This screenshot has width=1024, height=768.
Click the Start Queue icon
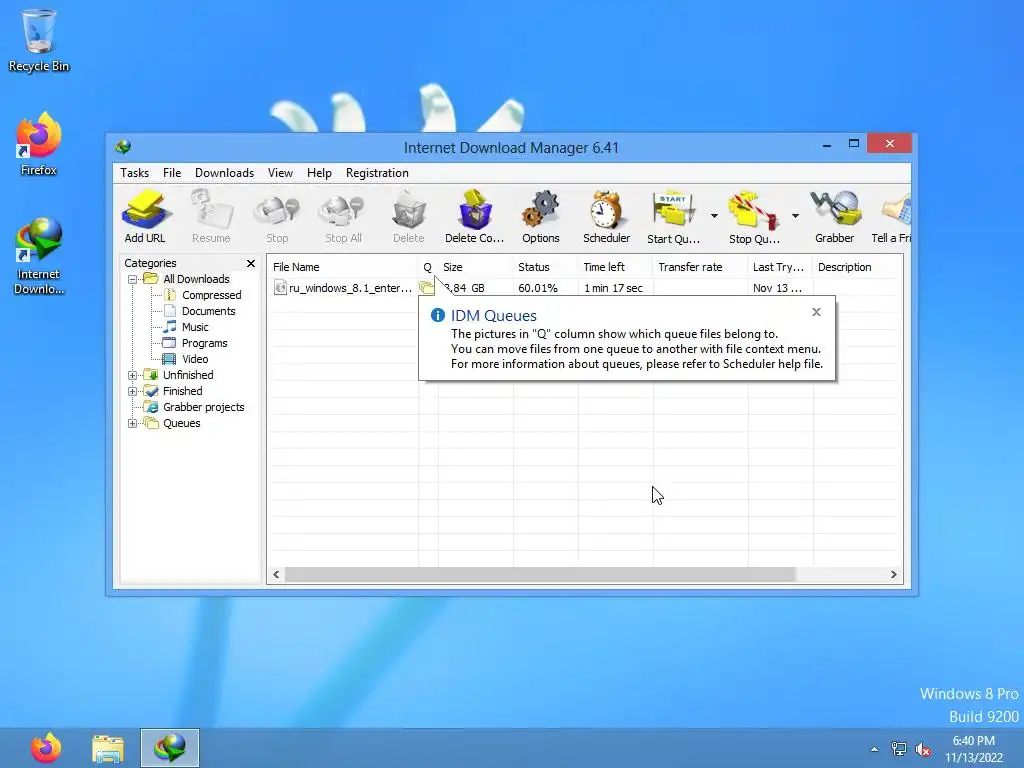[673, 217]
